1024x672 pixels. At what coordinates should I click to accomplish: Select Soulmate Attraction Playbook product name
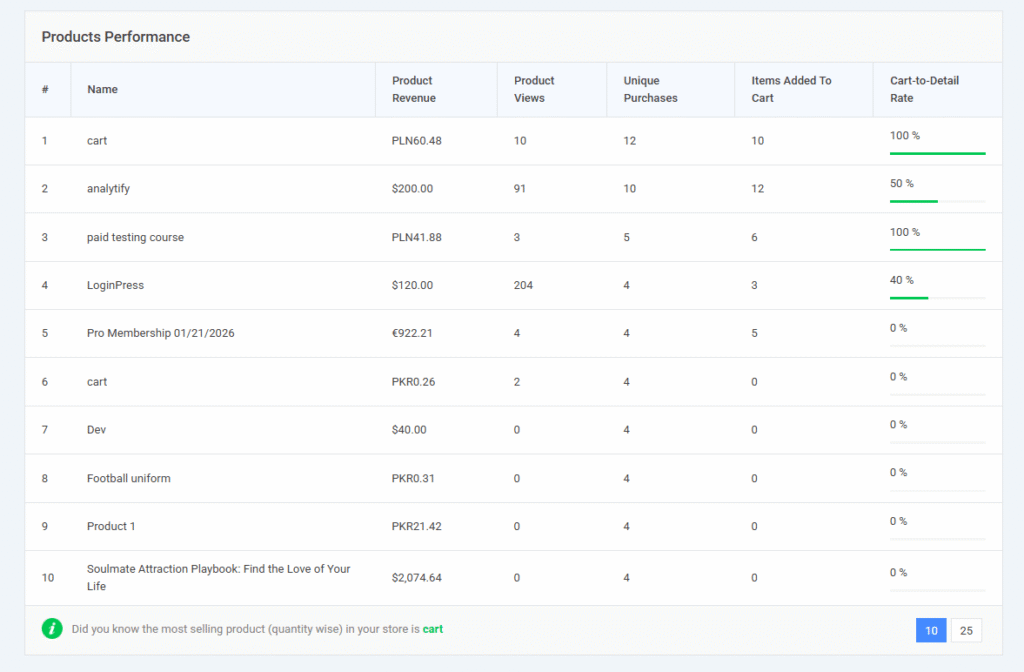coord(219,577)
